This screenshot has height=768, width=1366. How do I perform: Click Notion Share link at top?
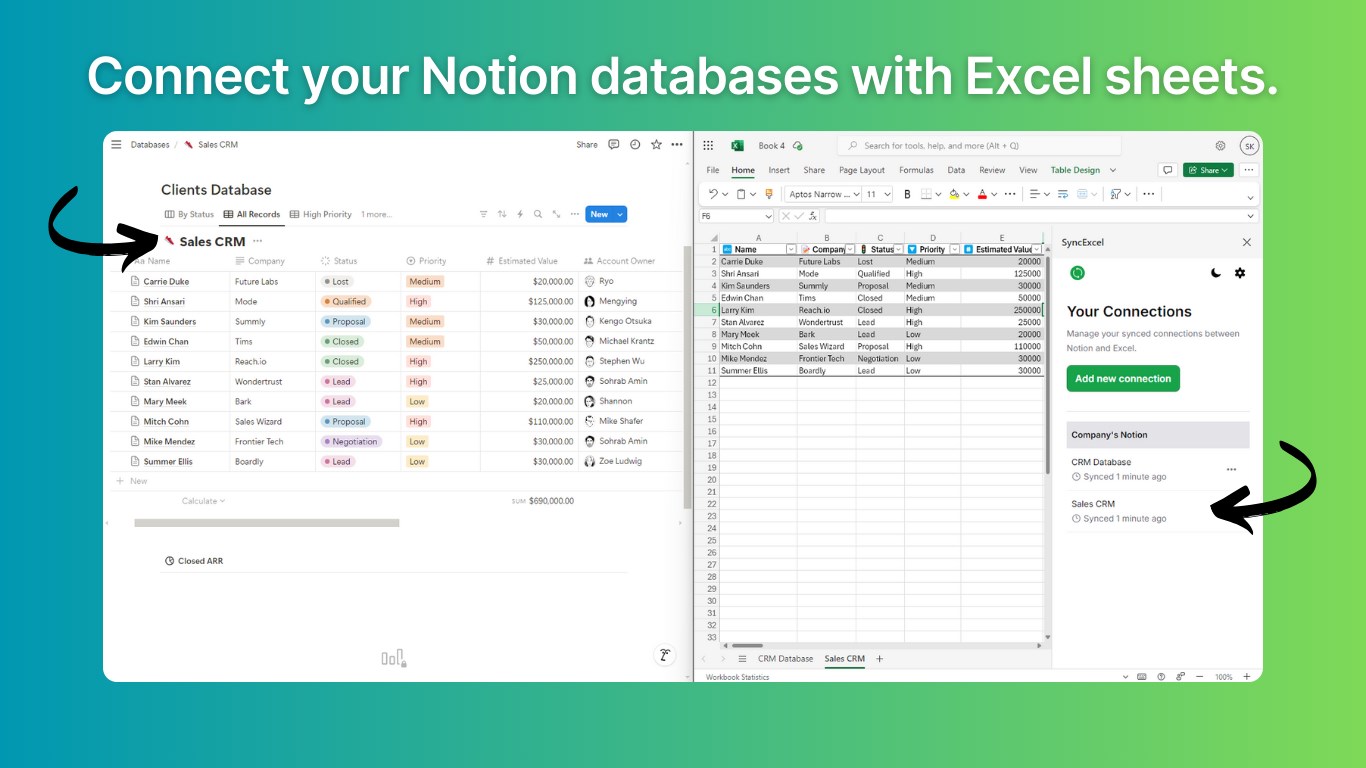[x=587, y=145]
